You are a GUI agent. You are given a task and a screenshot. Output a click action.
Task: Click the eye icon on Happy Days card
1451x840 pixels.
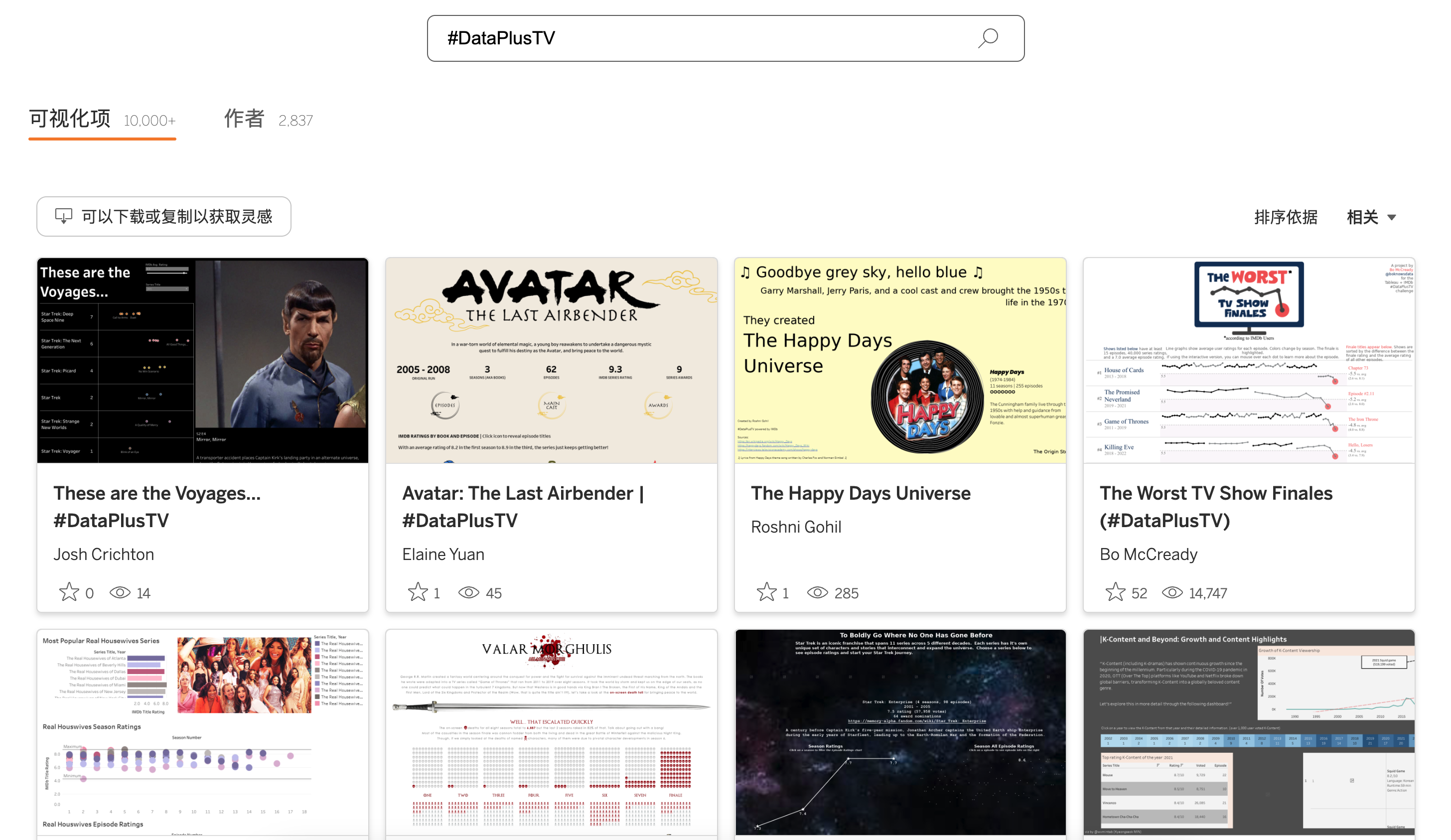(817, 592)
